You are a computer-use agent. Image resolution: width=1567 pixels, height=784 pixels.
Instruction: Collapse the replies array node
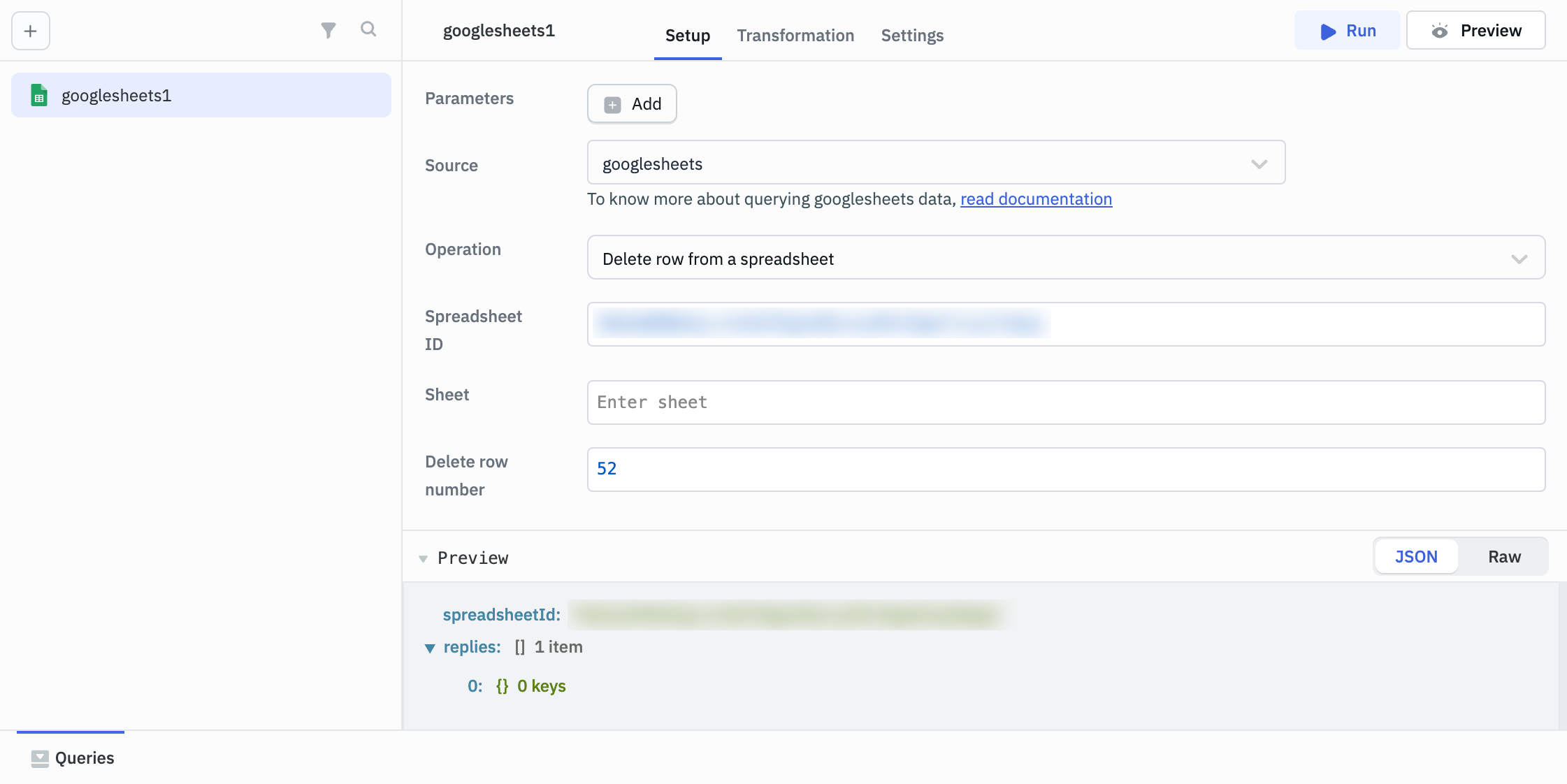tap(430, 648)
